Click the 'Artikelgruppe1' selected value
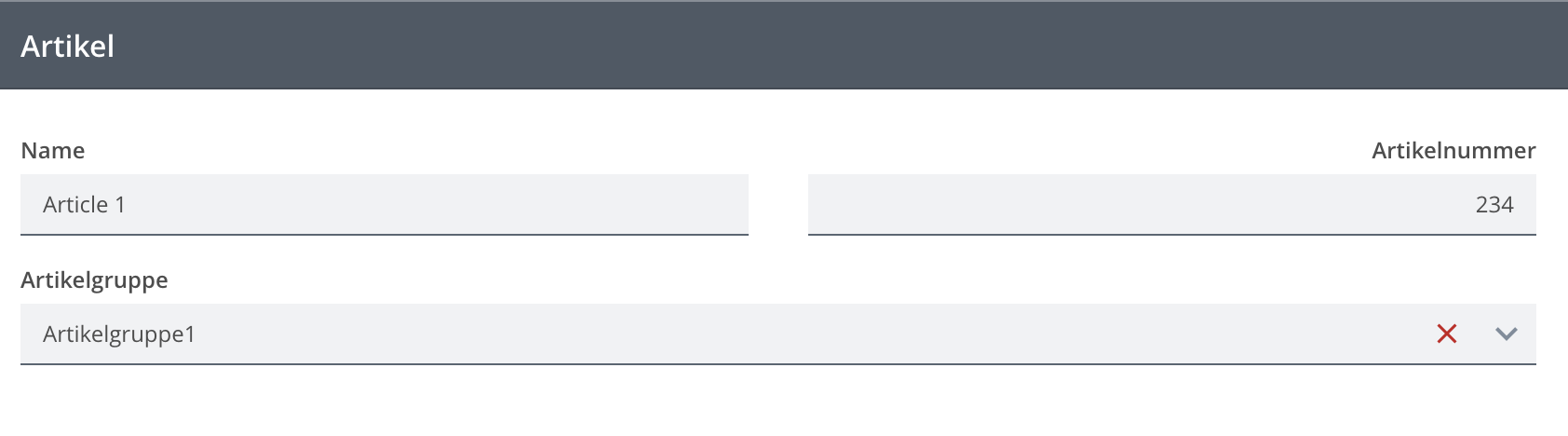 pos(119,334)
